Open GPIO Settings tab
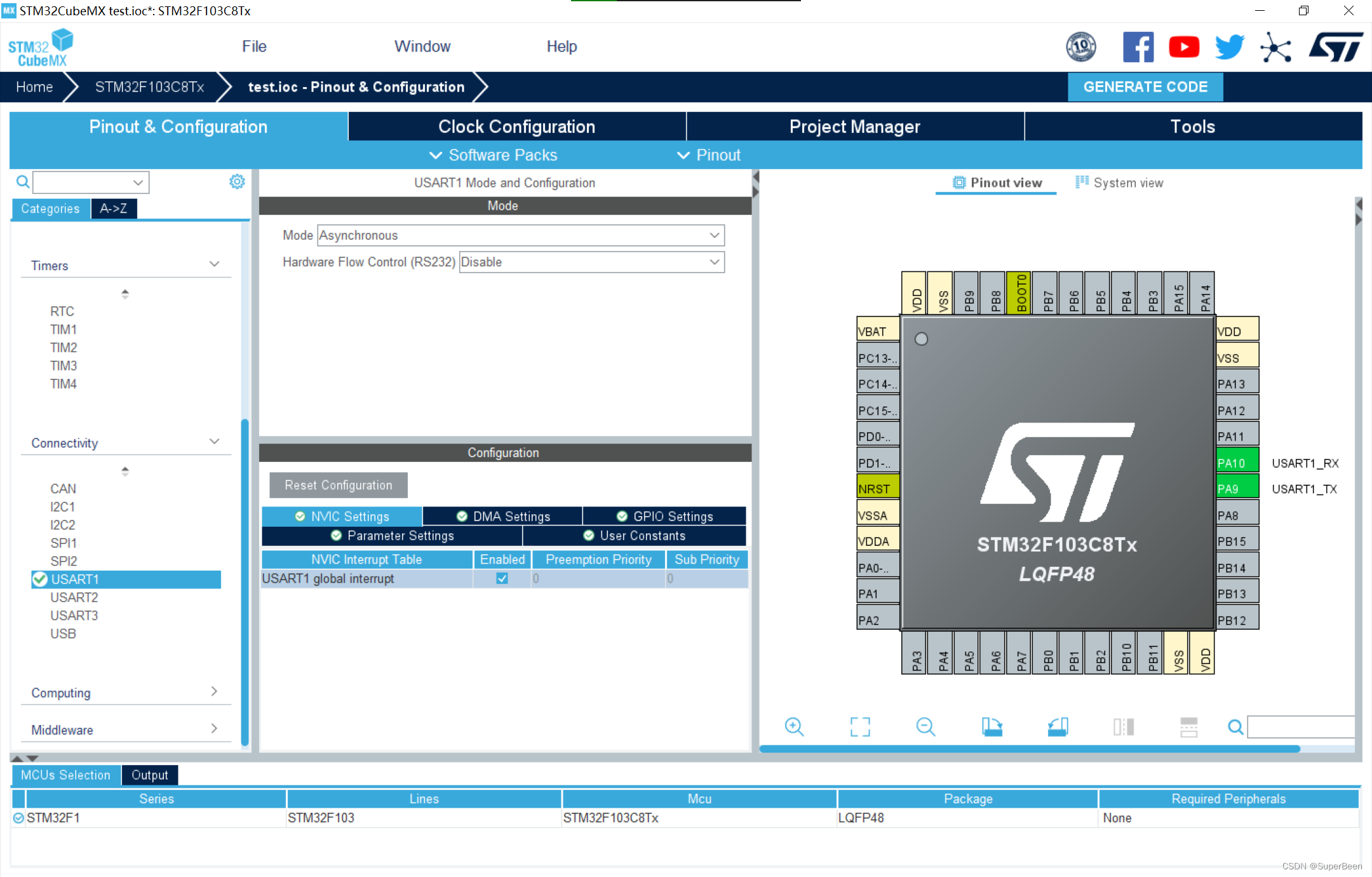Image resolution: width=1372 pixels, height=877 pixels. (664, 516)
